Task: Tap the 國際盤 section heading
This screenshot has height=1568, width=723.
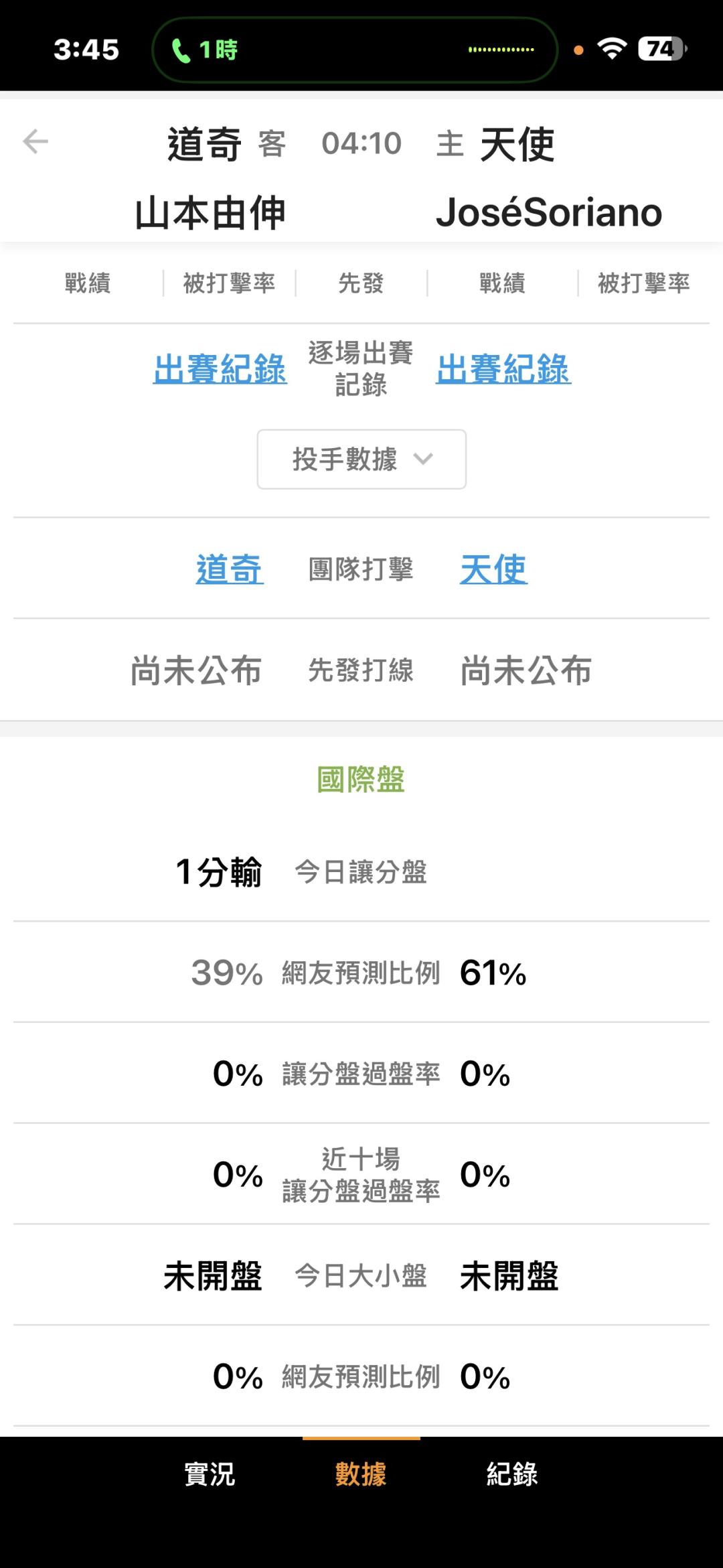Action: click(361, 780)
